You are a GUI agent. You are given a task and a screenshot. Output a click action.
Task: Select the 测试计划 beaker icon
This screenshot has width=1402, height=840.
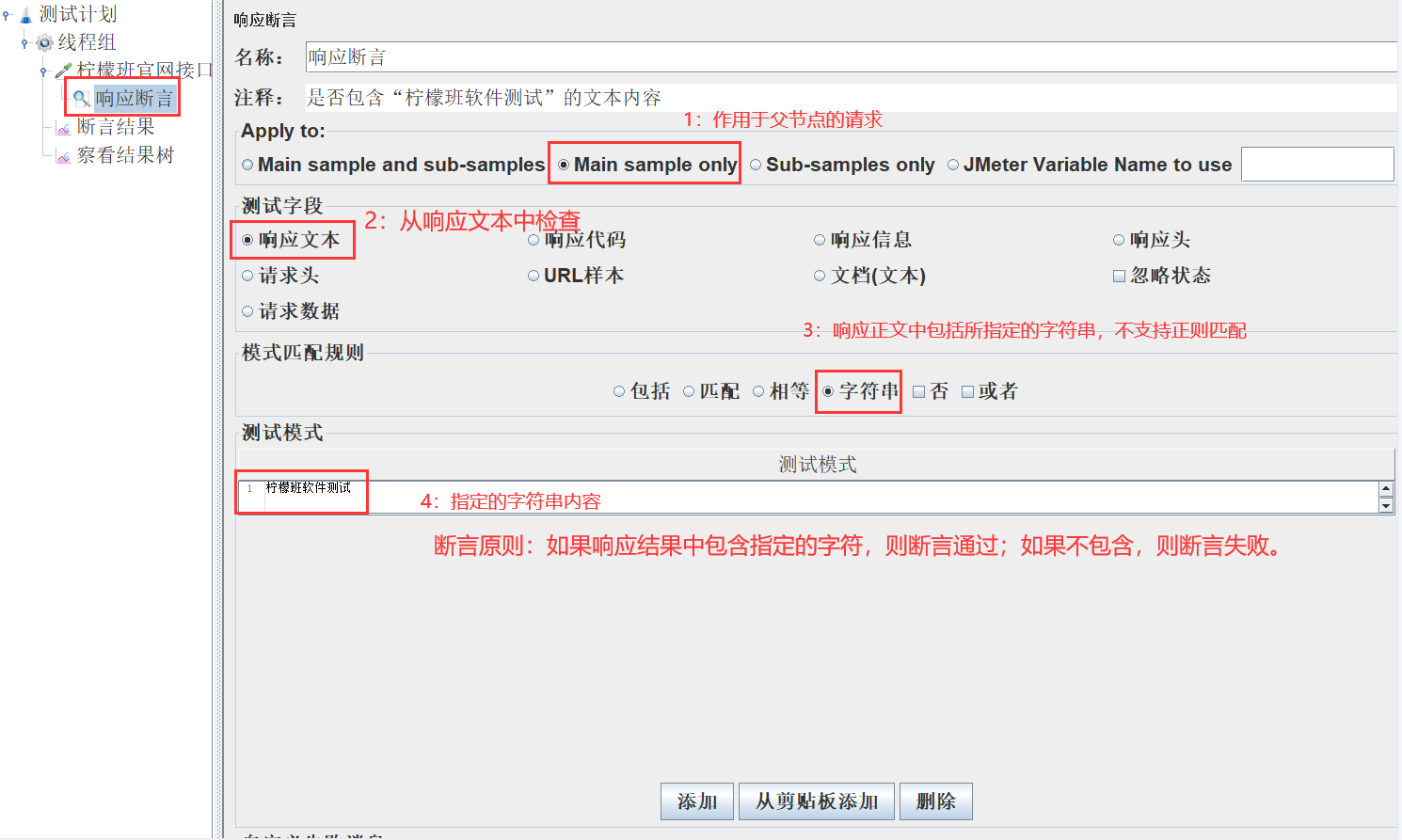coord(24,13)
